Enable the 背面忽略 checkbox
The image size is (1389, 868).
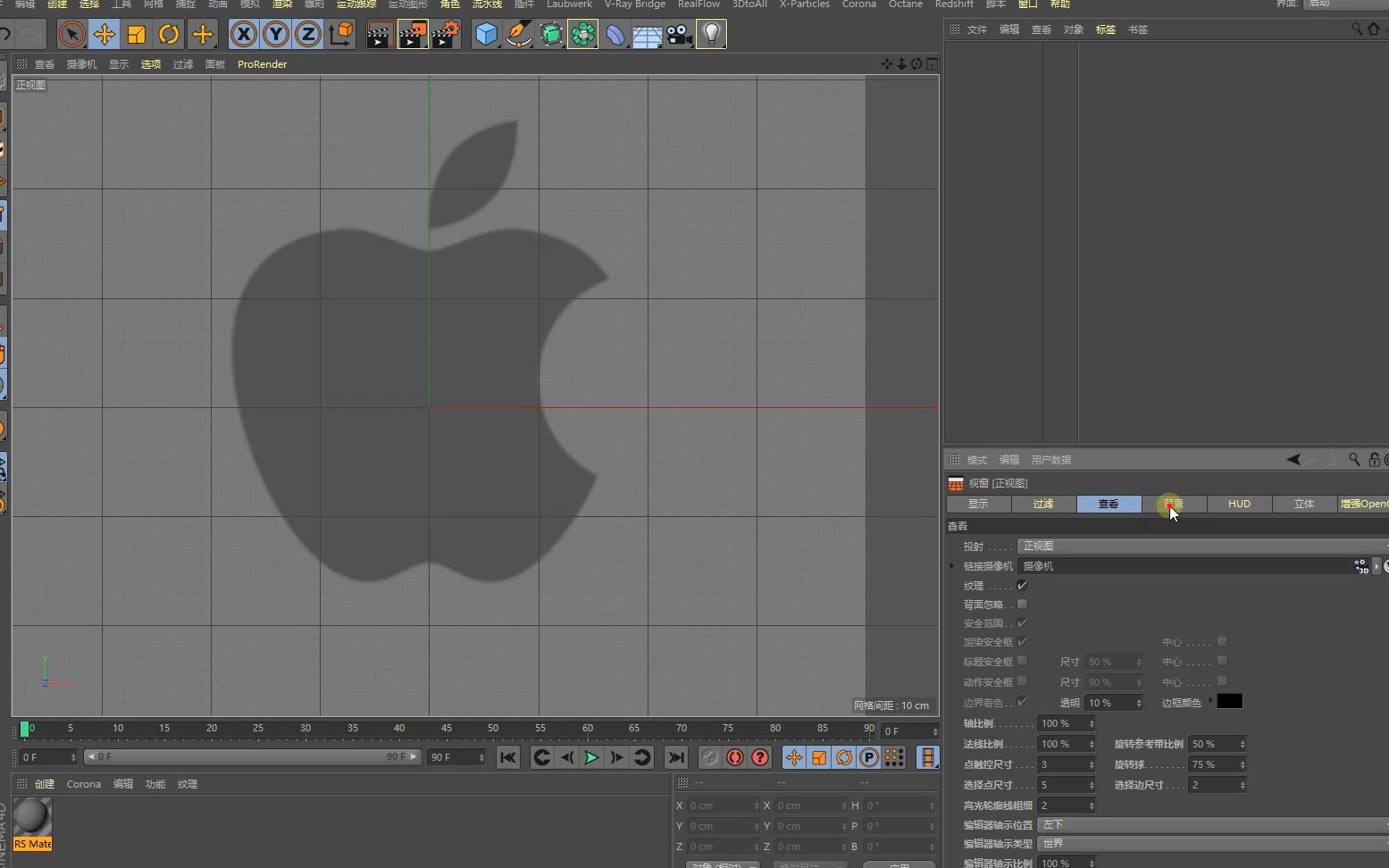point(1022,605)
